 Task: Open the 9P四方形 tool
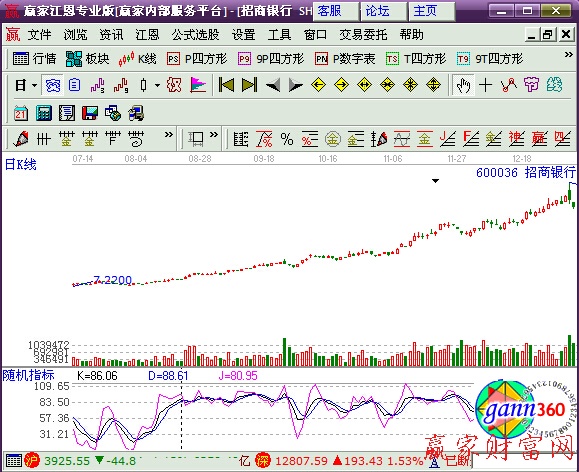(x=271, y=59)
